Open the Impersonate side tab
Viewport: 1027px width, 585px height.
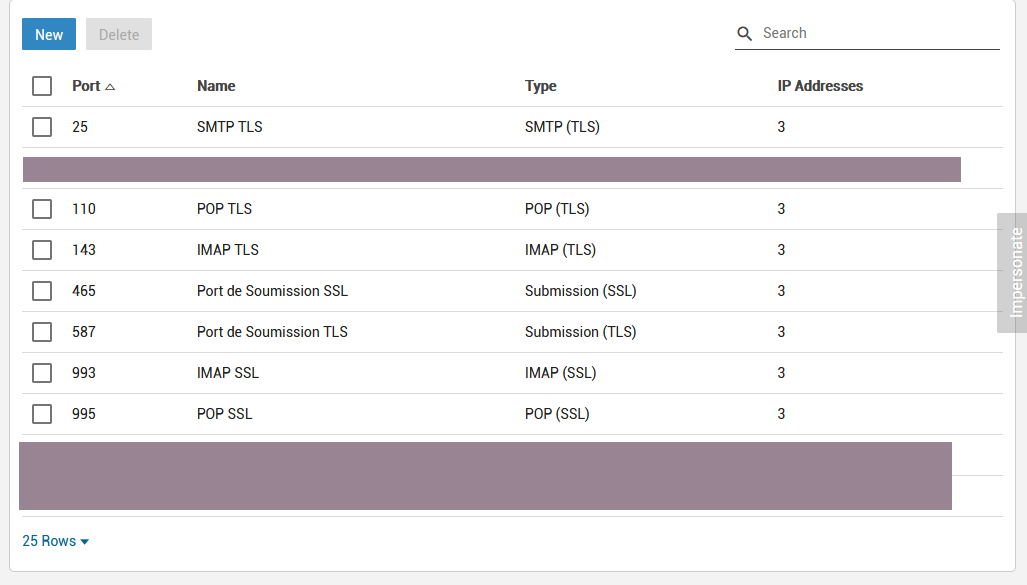[1012, 272]
